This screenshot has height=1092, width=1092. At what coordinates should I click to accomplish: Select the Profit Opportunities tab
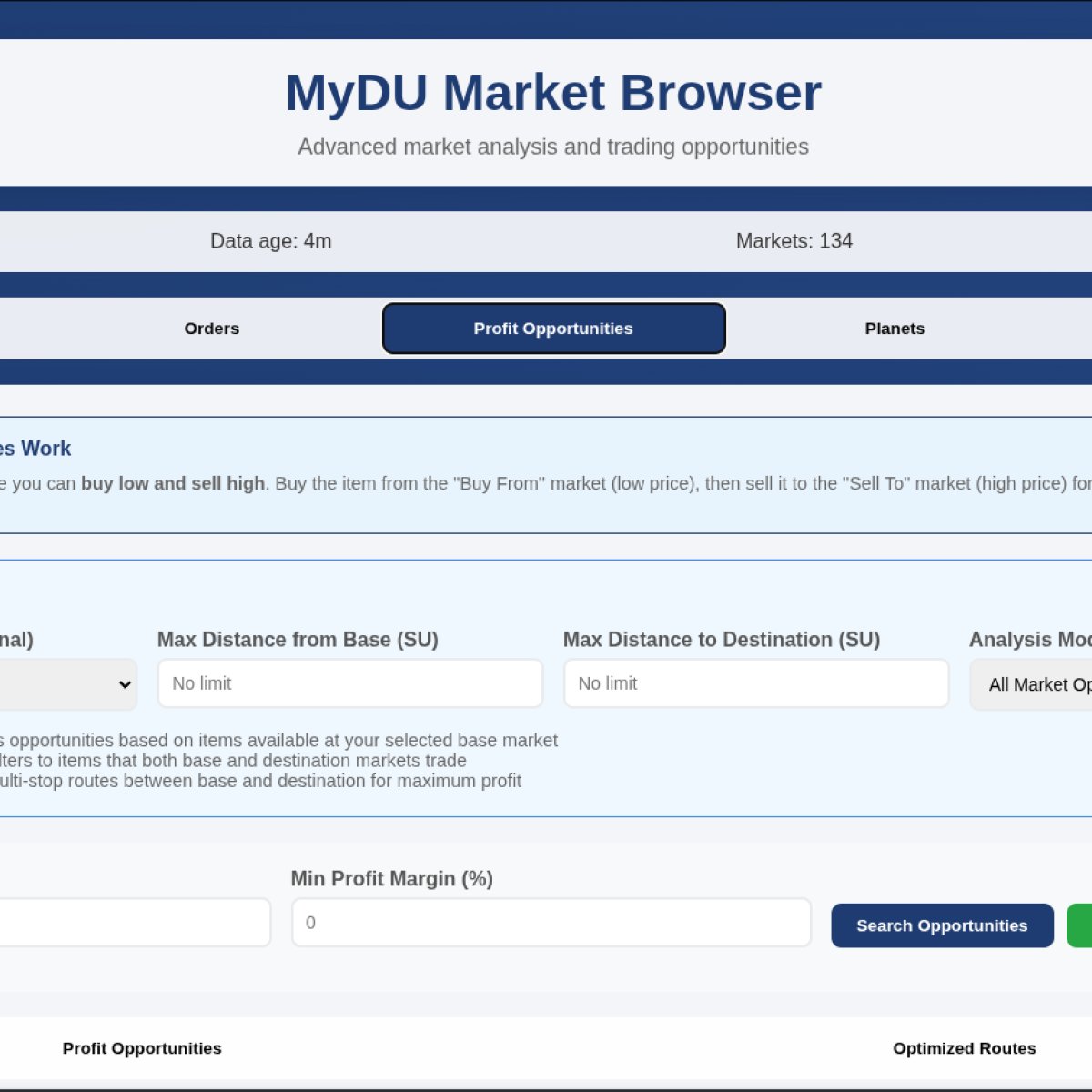coord(553,329)
